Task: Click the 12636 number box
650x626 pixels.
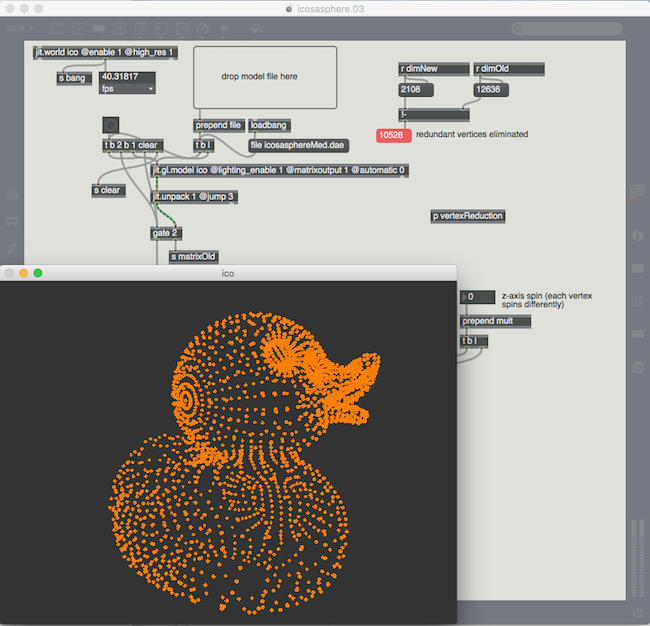Action: click(491, 90)
